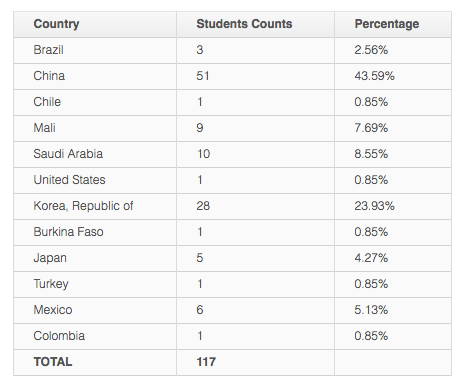Click the 43.59% percentage cell
This screenshot has height=386, width=457.
pyautogui.click(x=393, y=76)
